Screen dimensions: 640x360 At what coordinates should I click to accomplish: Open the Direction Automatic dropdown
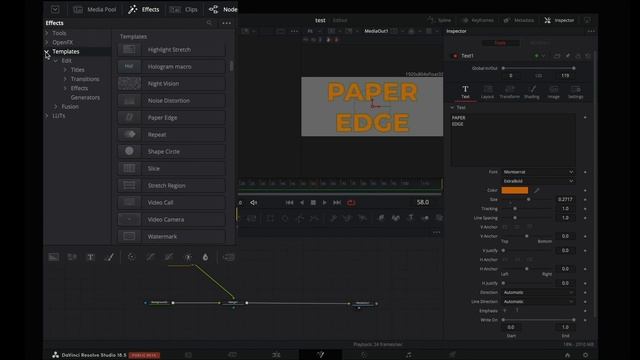[x=538, y=292]
